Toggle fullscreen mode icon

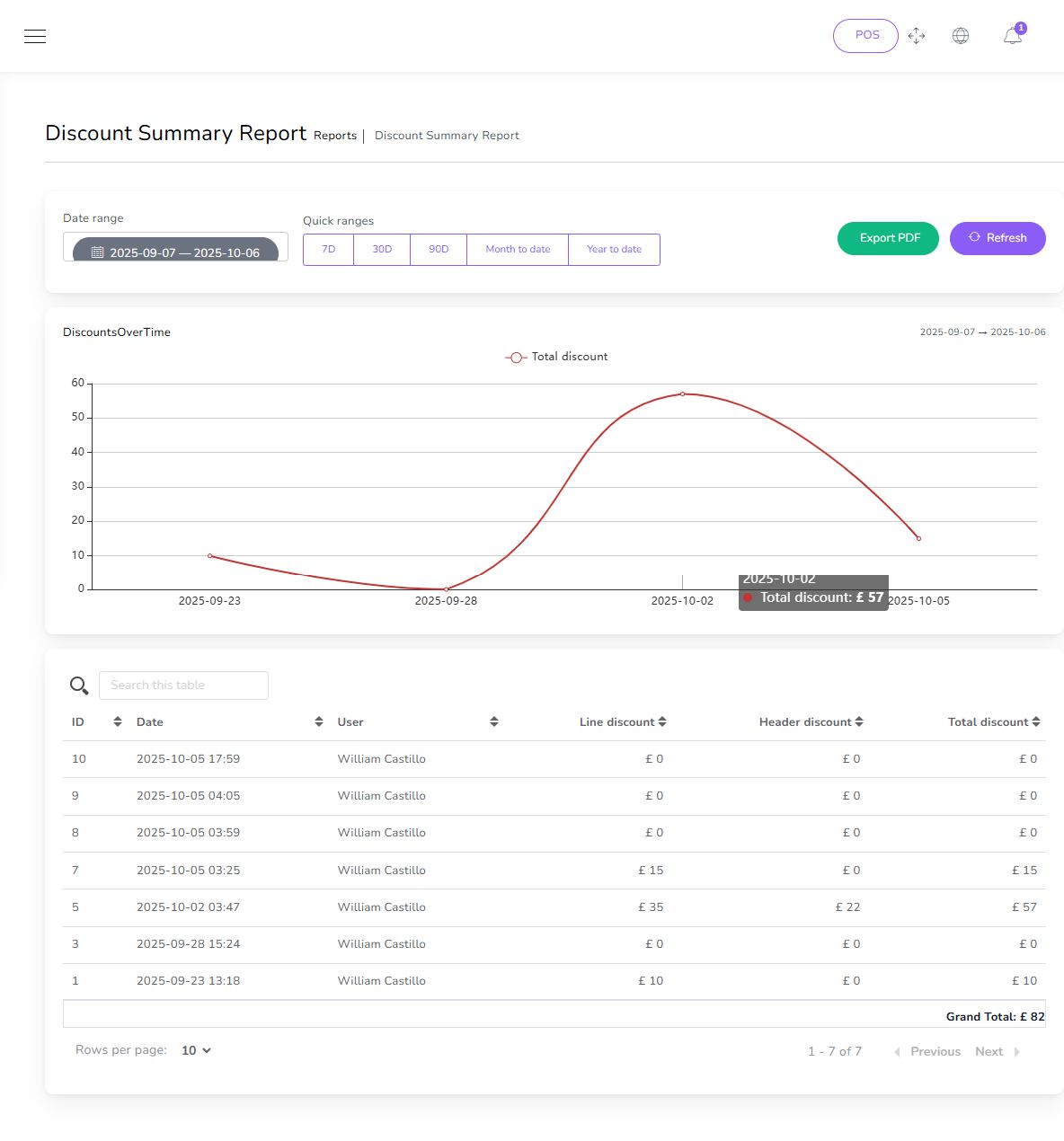[x=917, y=36]
